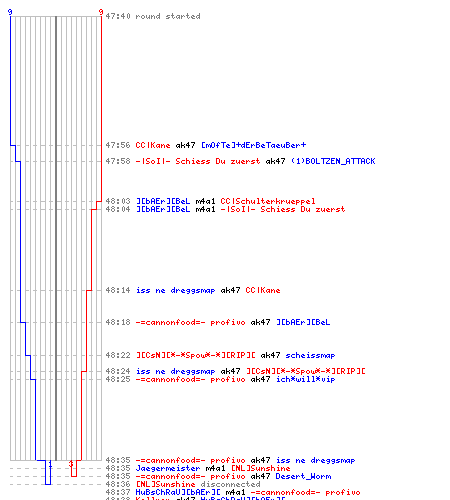Screen dimensions: 450x500
Task: Select player name CC|Kane at 47:56
Action: tap(153, 145)
